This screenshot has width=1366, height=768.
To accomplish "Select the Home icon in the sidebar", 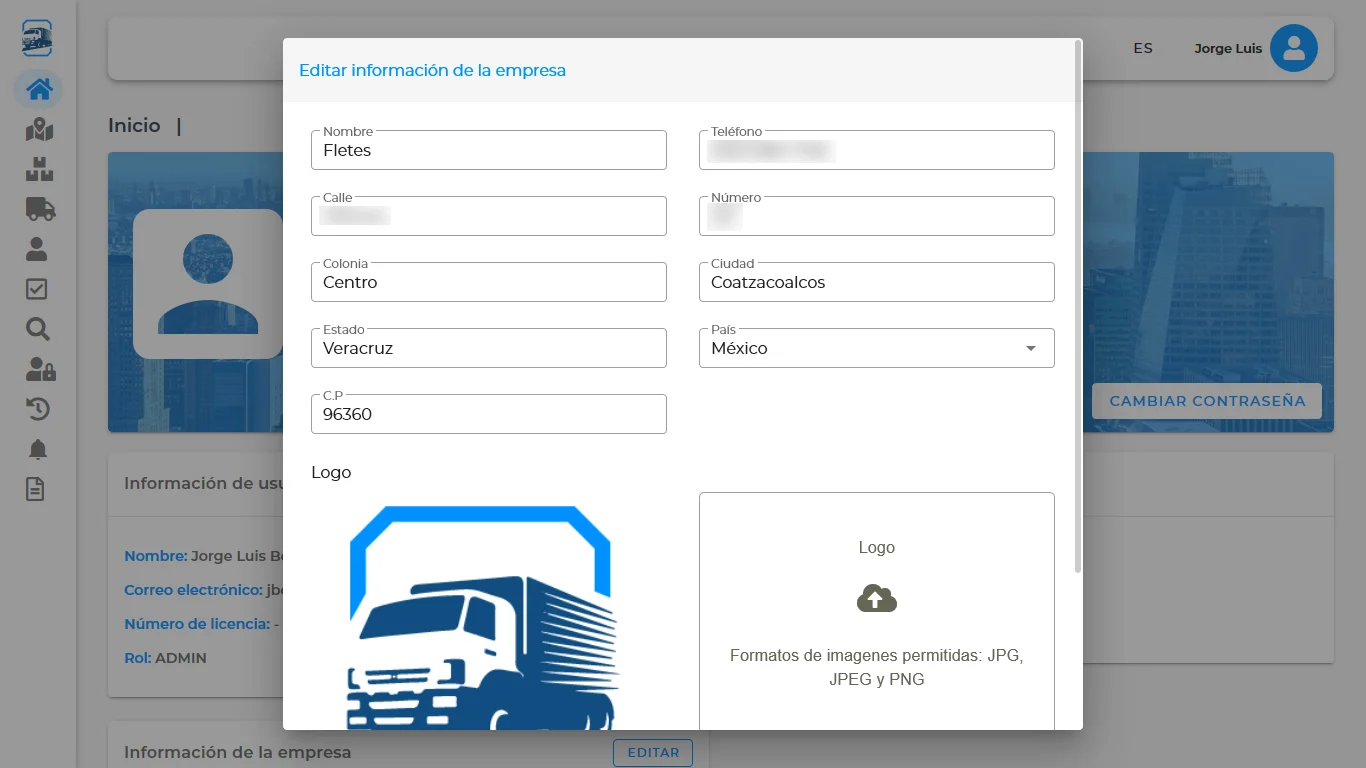I will (37, 89).
